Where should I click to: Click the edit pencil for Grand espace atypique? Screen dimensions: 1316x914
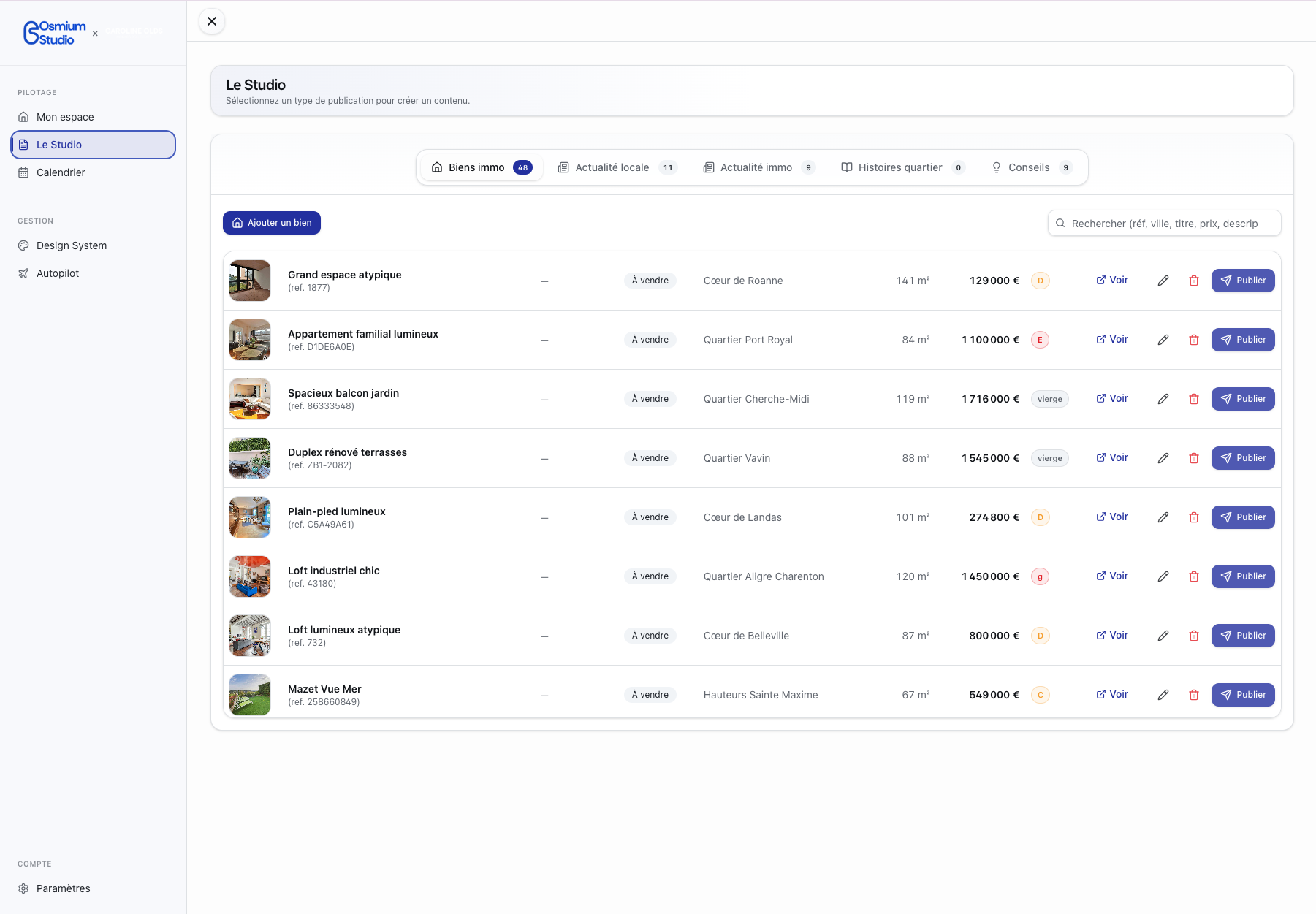pyautogui.click(x=1163, y=281)
